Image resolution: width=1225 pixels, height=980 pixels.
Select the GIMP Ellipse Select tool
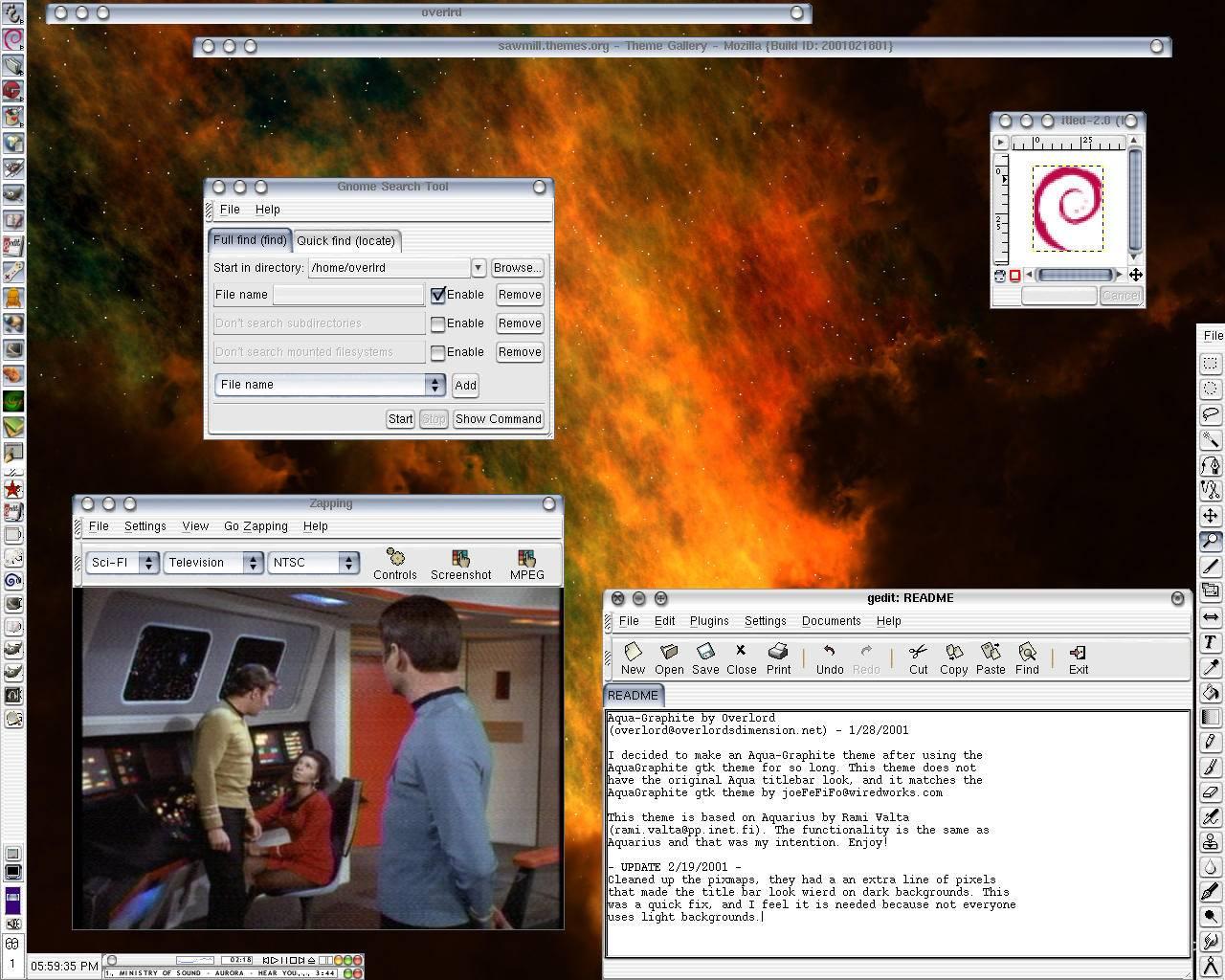(x=1211, y=389)
